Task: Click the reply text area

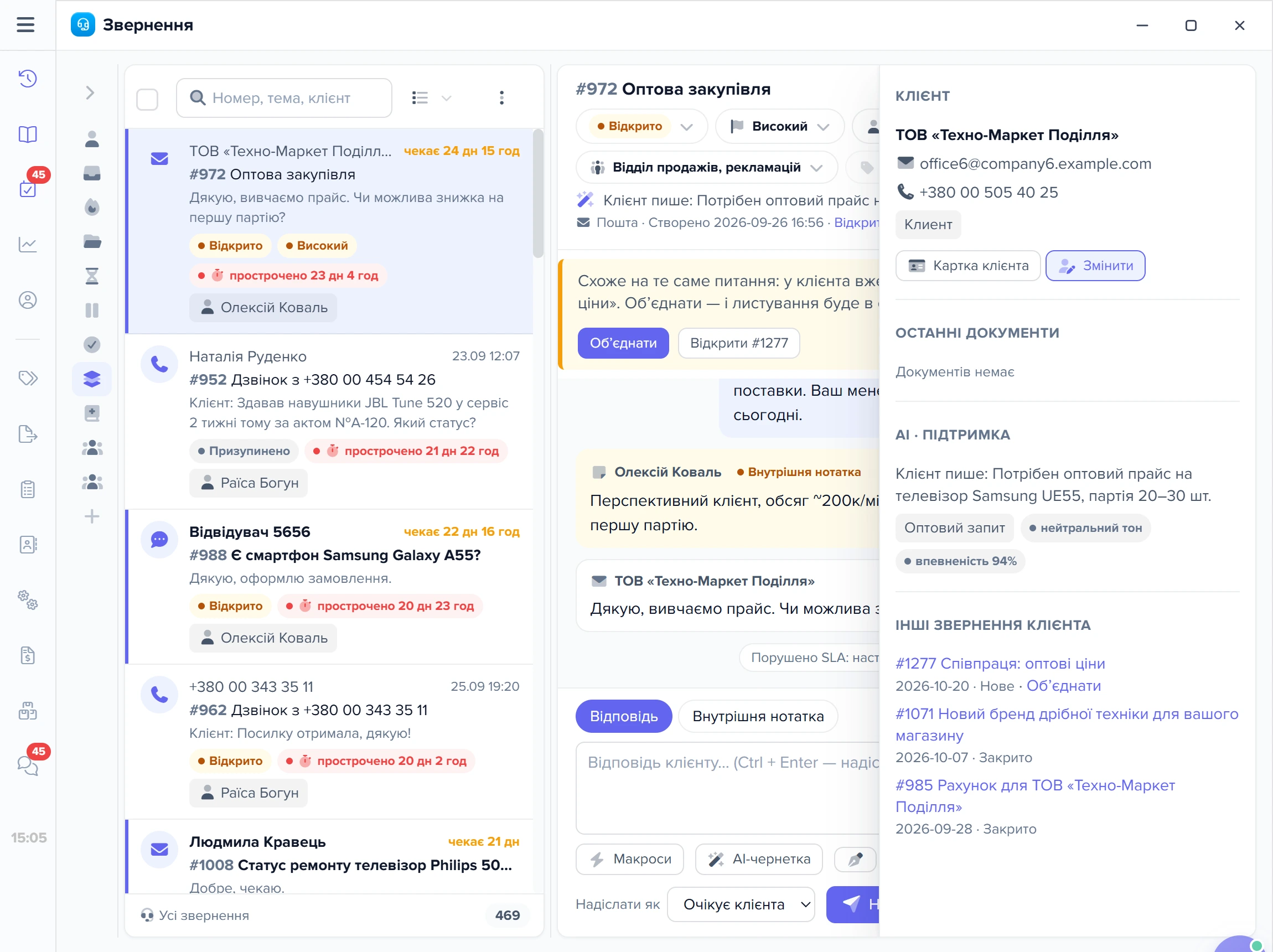Action: tap(727, 788)
